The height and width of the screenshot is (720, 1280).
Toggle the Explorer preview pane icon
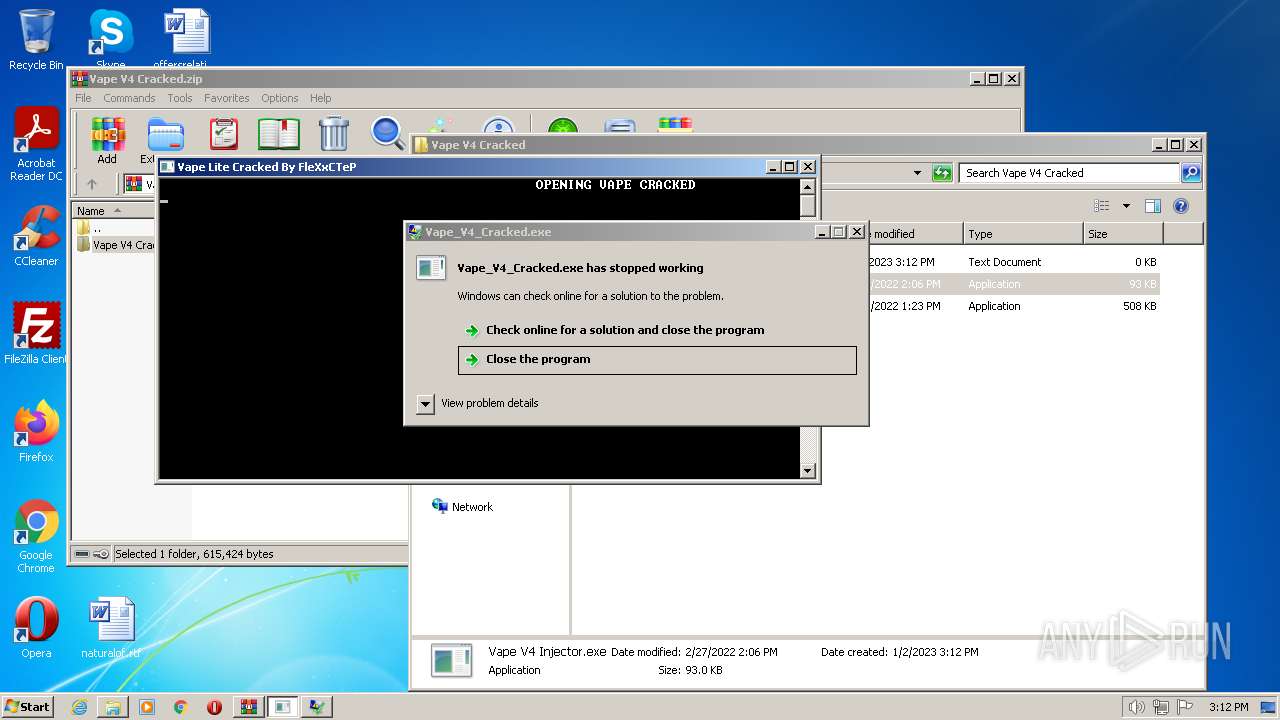pos(1153,206)
